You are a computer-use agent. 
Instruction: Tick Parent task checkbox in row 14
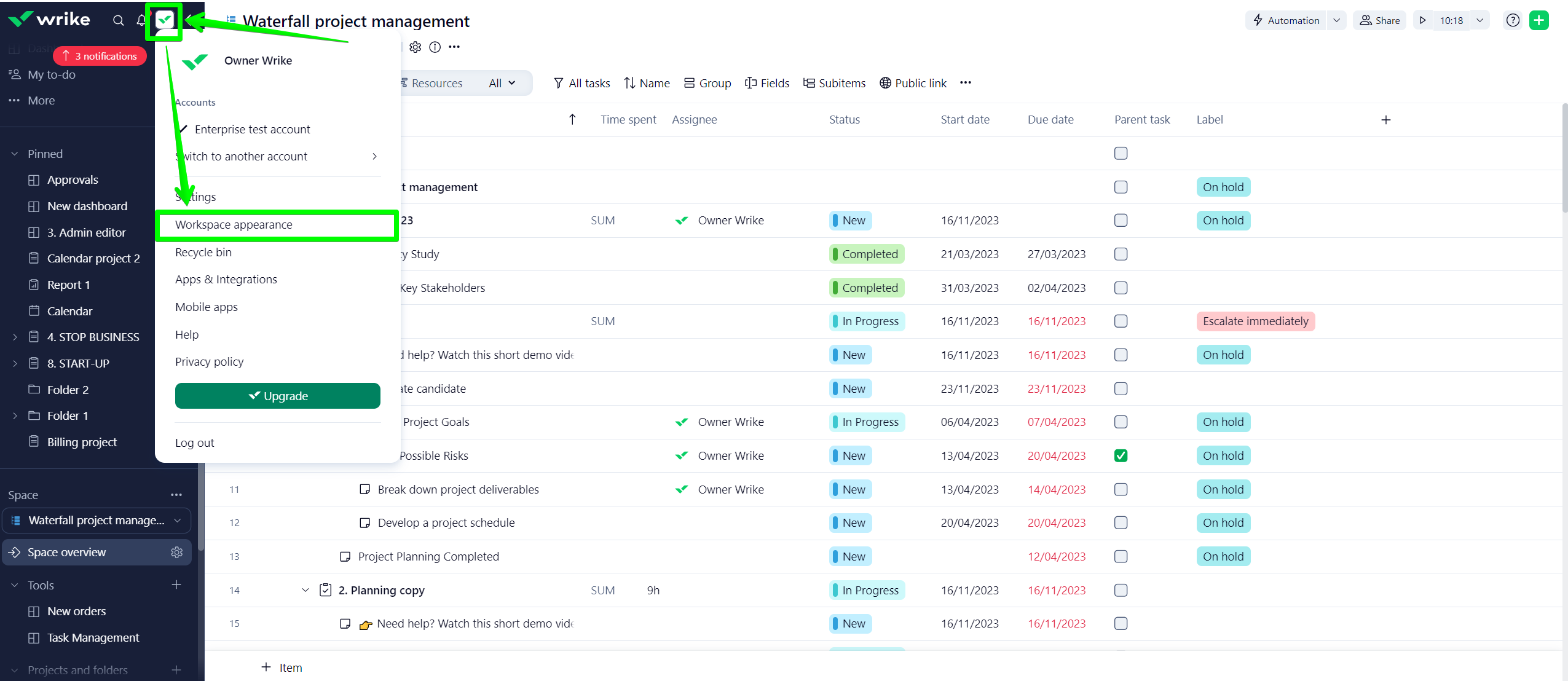1121,590
